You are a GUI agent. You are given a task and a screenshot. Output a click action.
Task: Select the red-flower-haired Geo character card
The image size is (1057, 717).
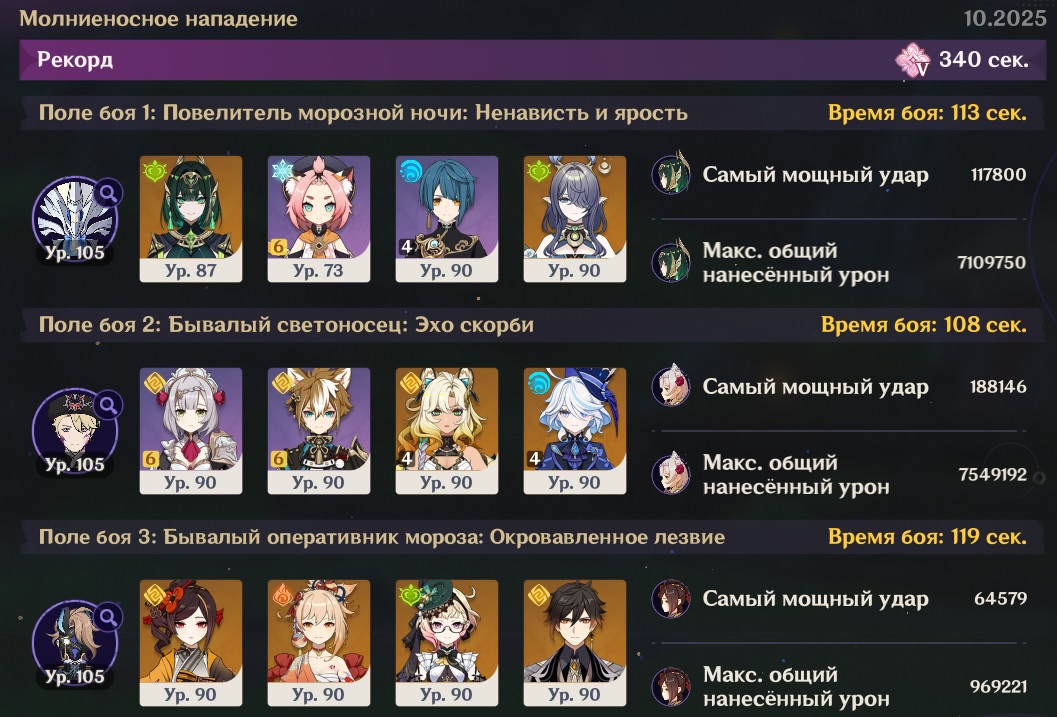click(191, 643)
